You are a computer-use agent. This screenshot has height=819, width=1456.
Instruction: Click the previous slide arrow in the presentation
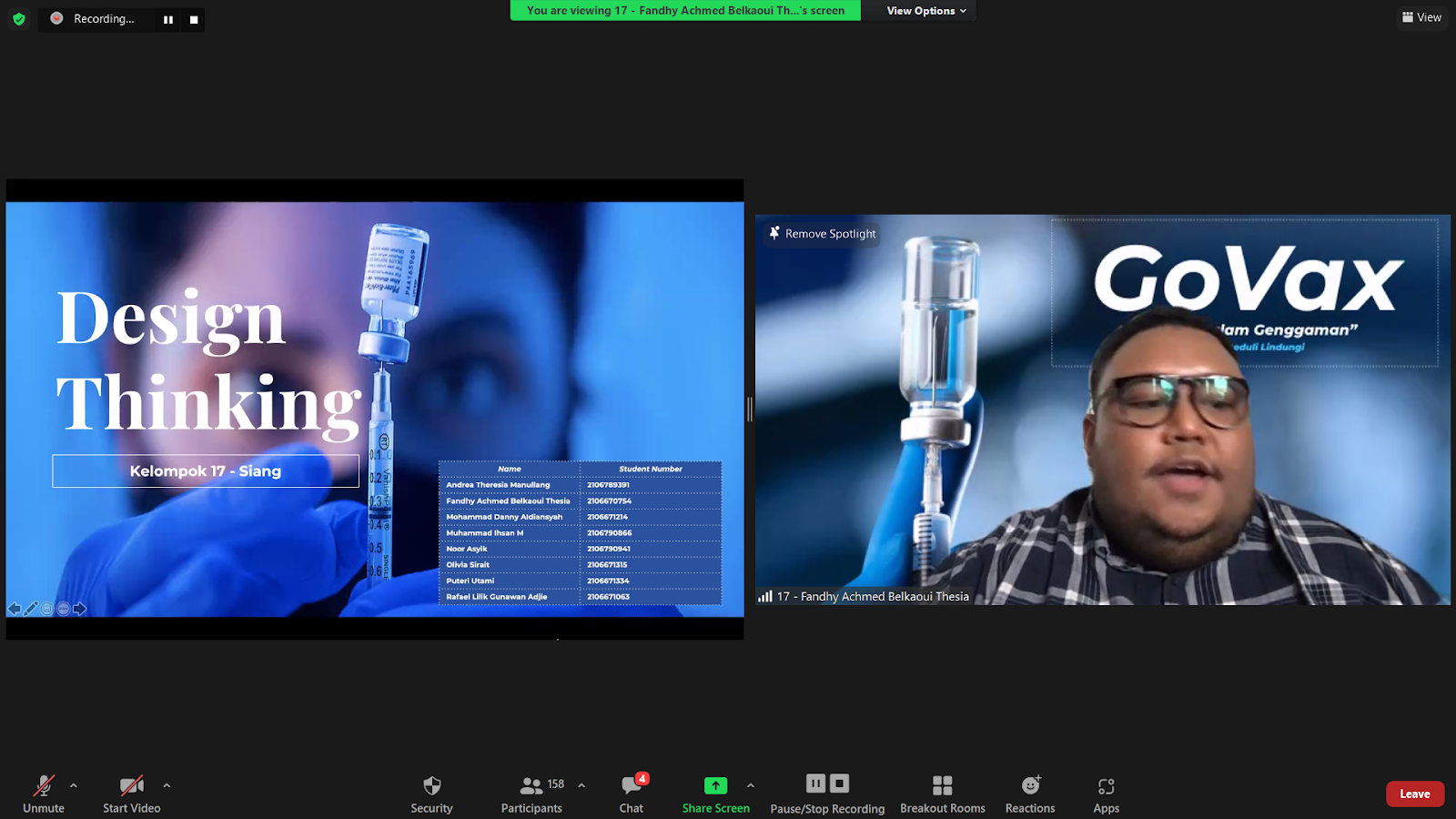[x=15, y=609]
